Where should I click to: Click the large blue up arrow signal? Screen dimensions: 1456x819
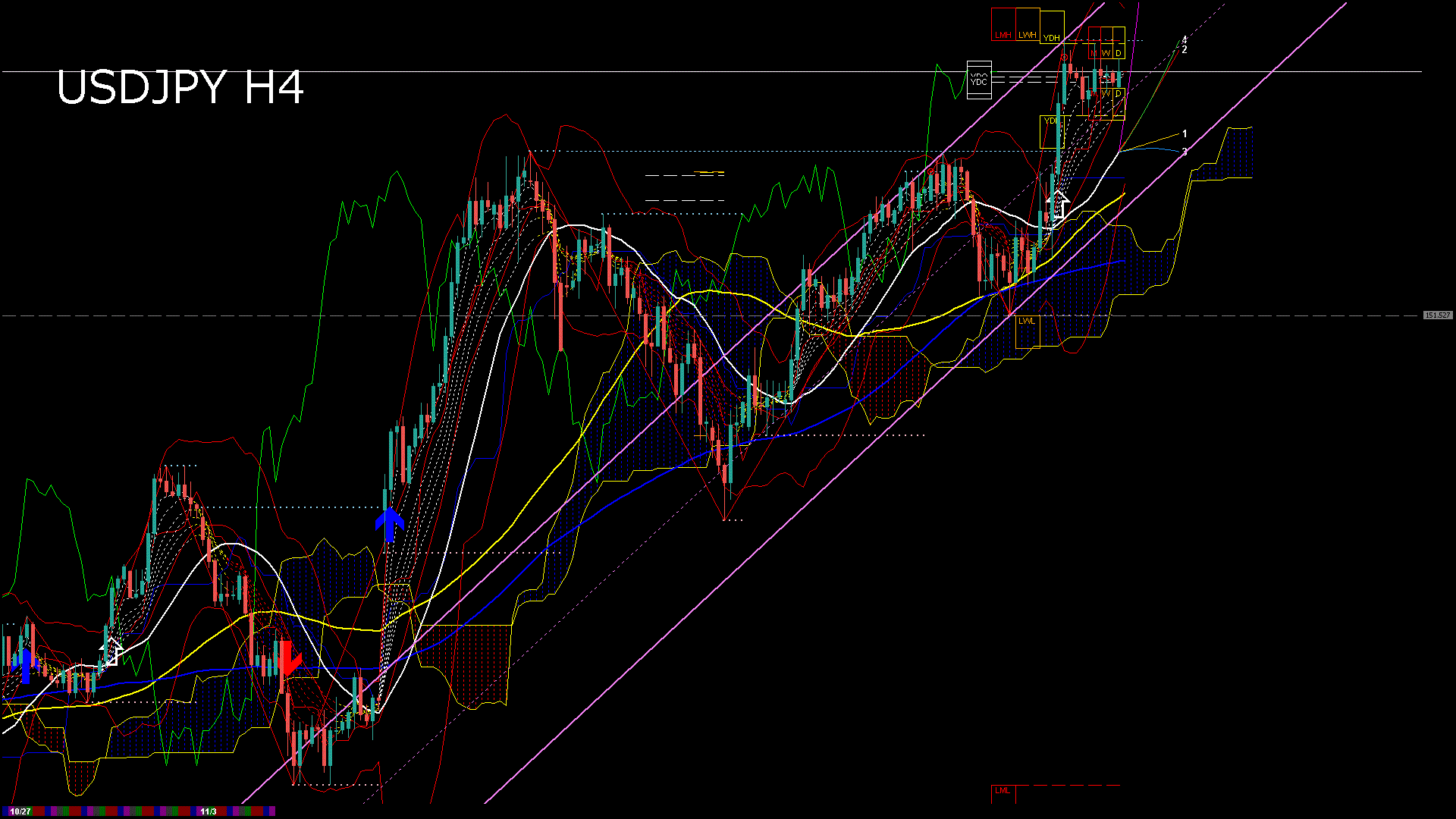coord(390,524)
